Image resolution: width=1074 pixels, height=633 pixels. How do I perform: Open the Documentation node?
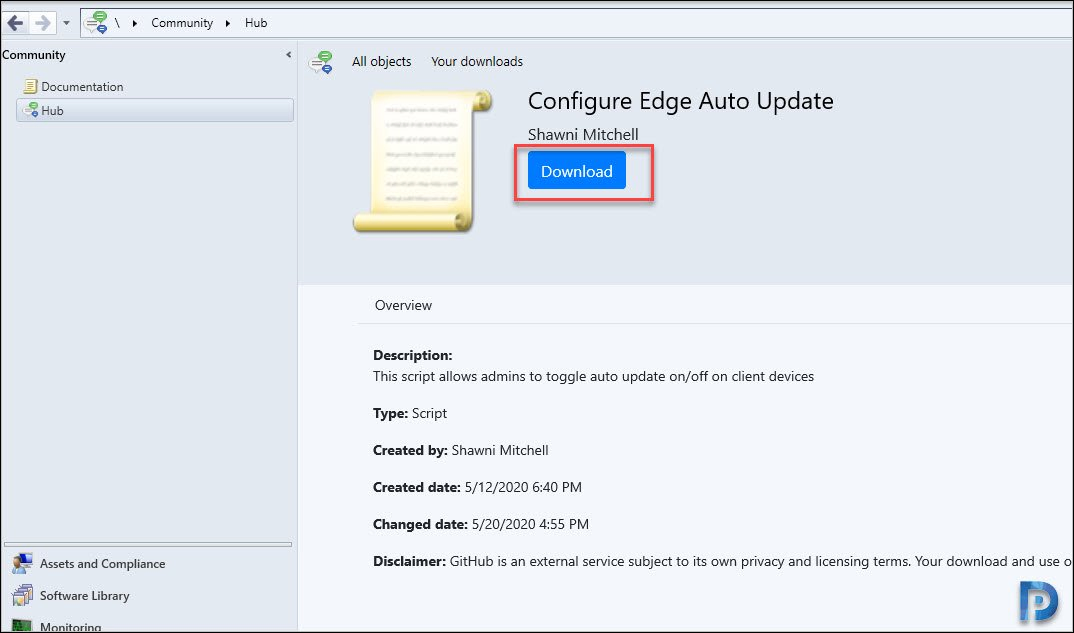point(82,86)
